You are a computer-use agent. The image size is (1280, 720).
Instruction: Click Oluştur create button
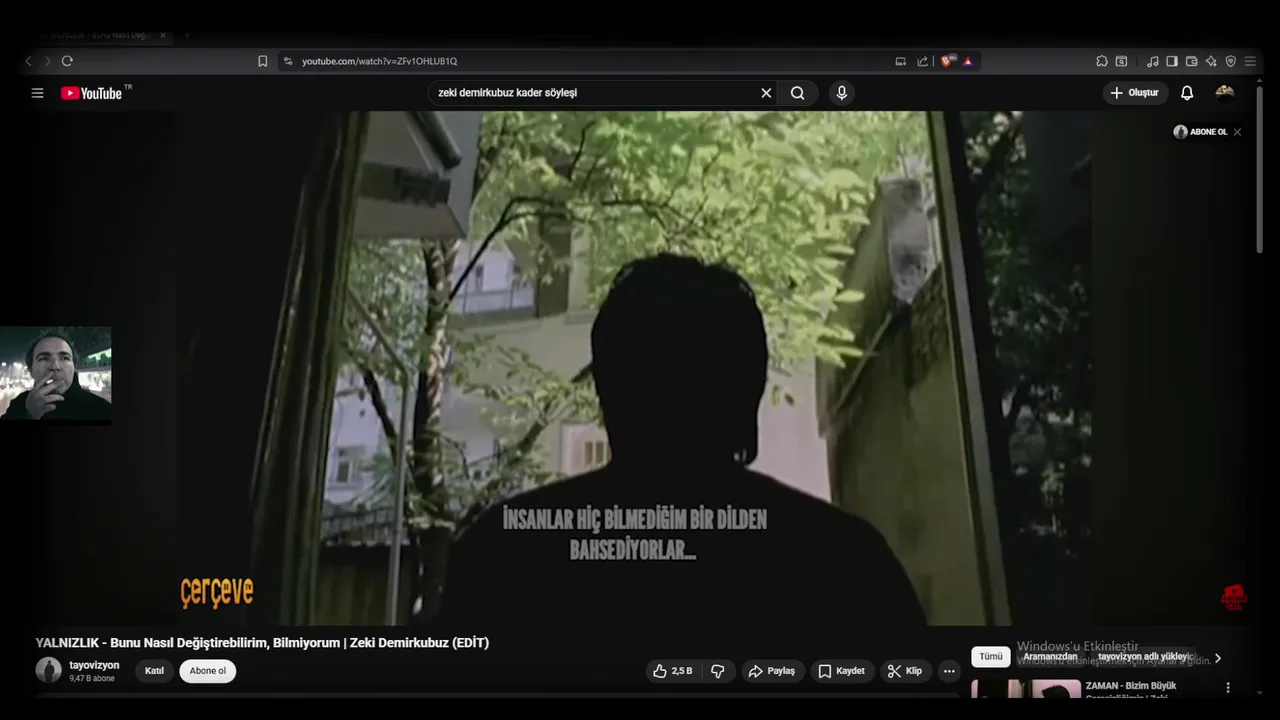tap(1134, 93)
